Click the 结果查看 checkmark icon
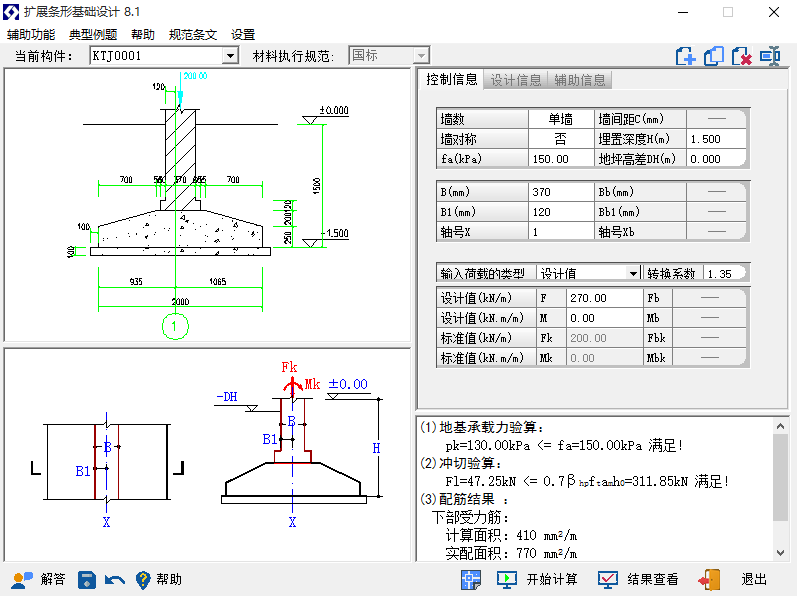The width and height of the screenshot is (797, 596). tap(608, 580)
